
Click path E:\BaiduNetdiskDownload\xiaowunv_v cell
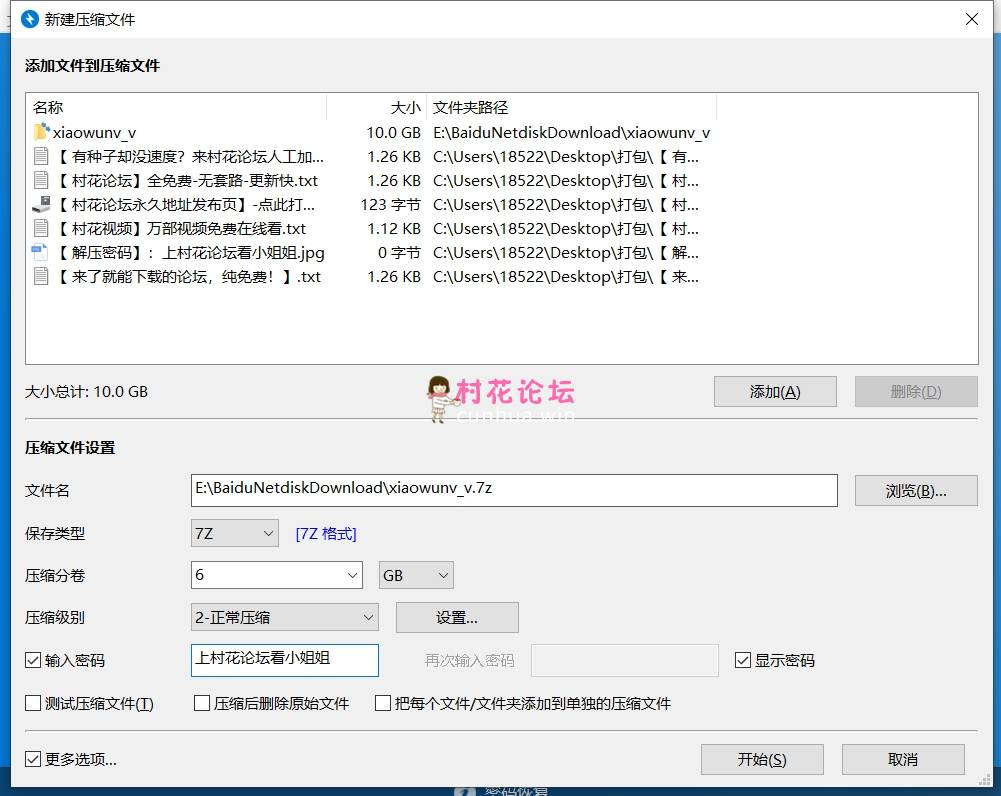pos(571,133)
